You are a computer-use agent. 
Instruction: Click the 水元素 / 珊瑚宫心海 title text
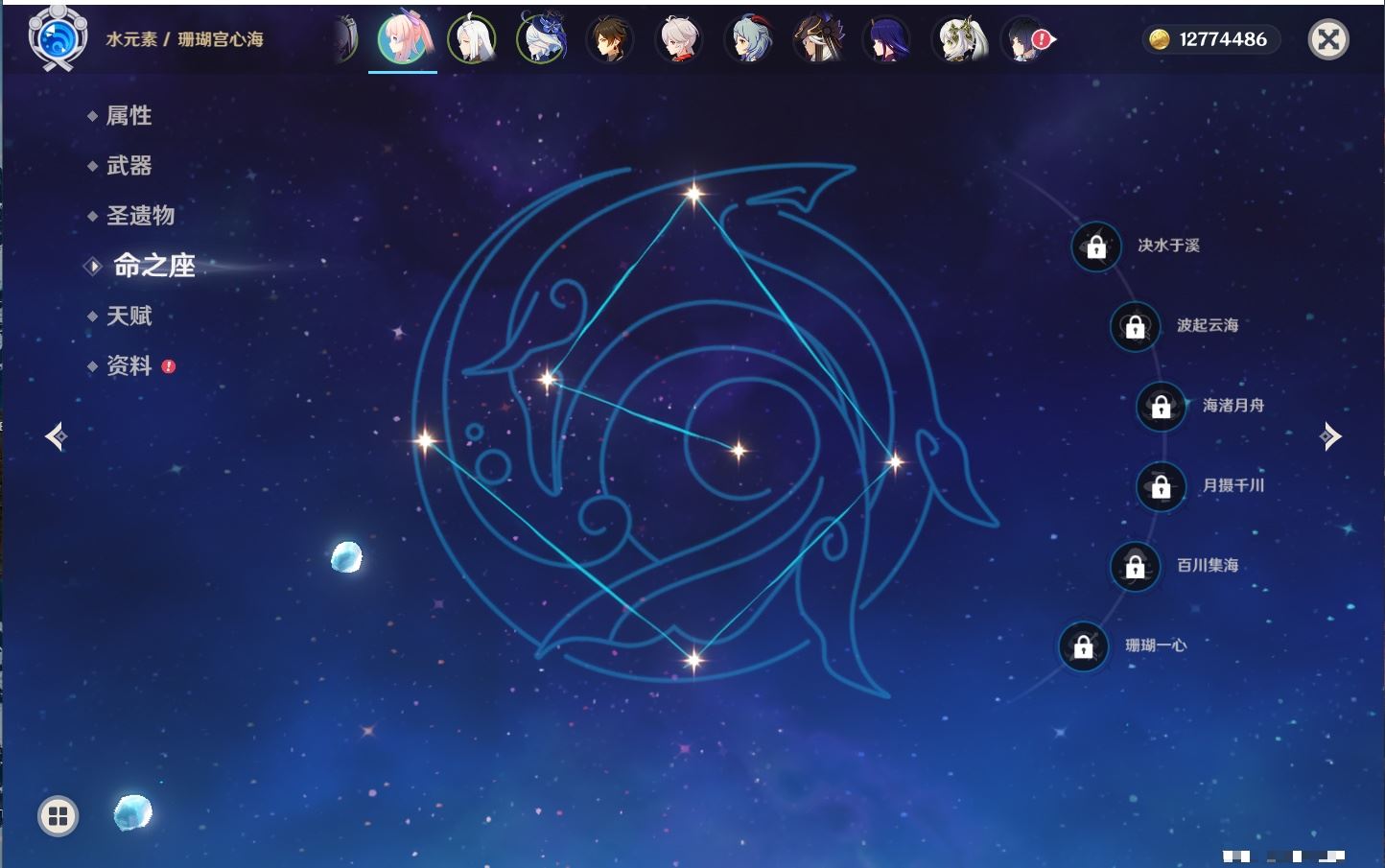[x=184, y=39]
